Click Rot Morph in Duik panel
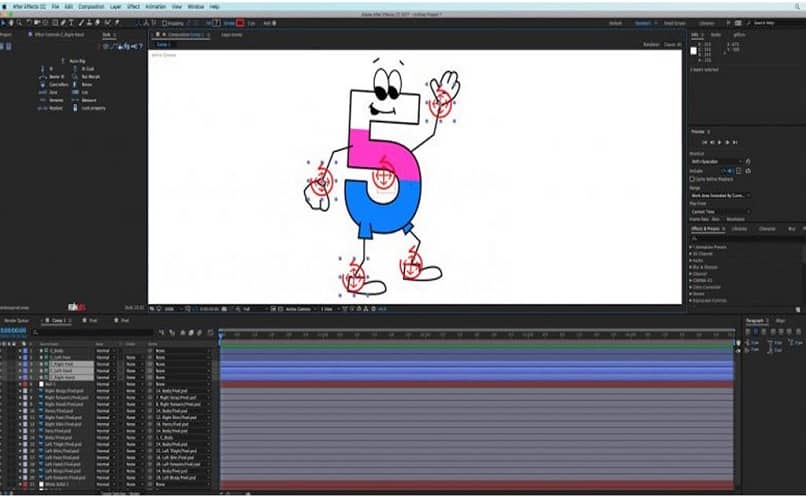The height and width of the screenshot is (497, 806). point(86,77)
